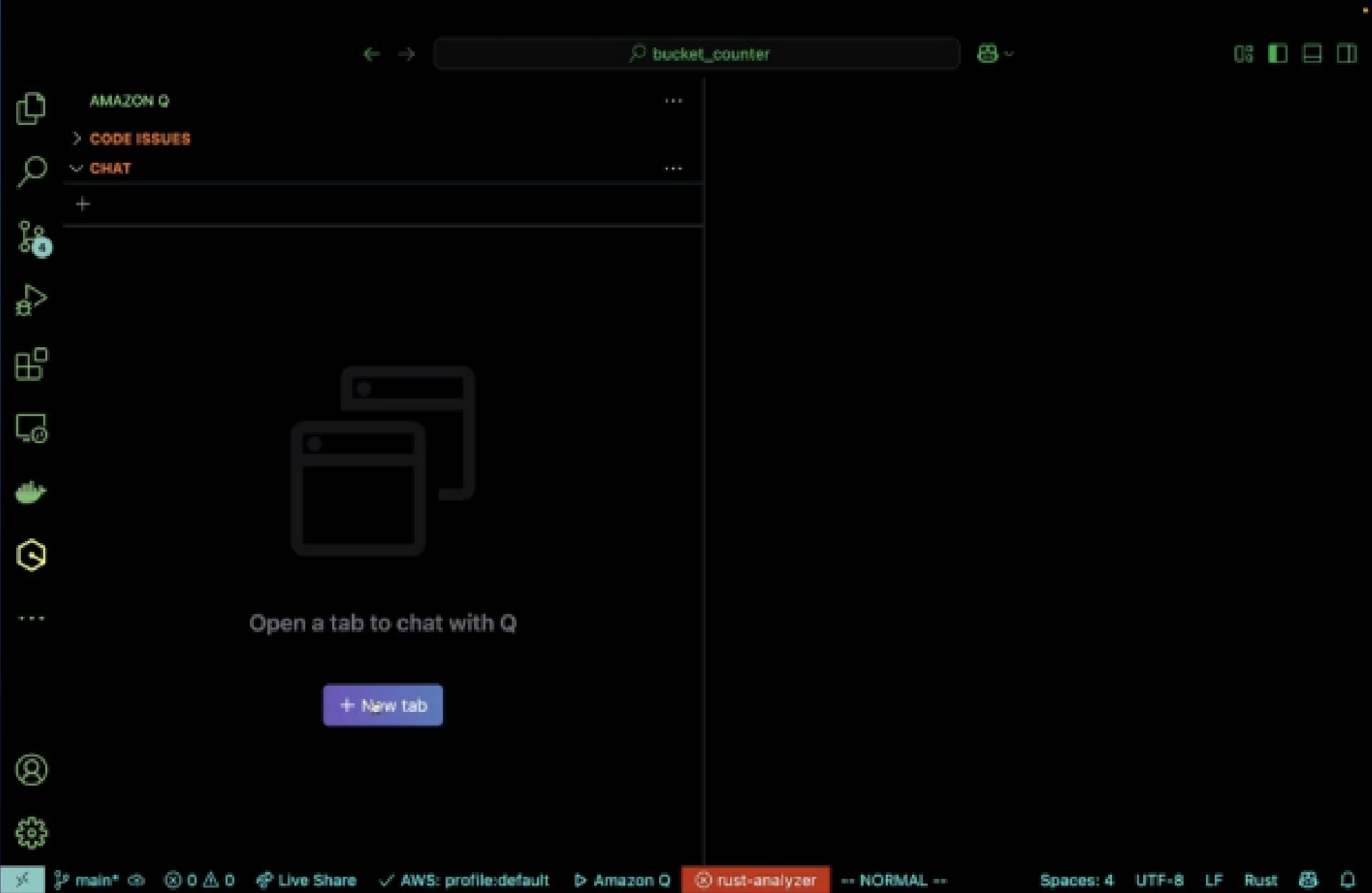Open the Amazon Q panel more actions menu
This screenshot has height=893, width=1372.
(x=672, y=101)
